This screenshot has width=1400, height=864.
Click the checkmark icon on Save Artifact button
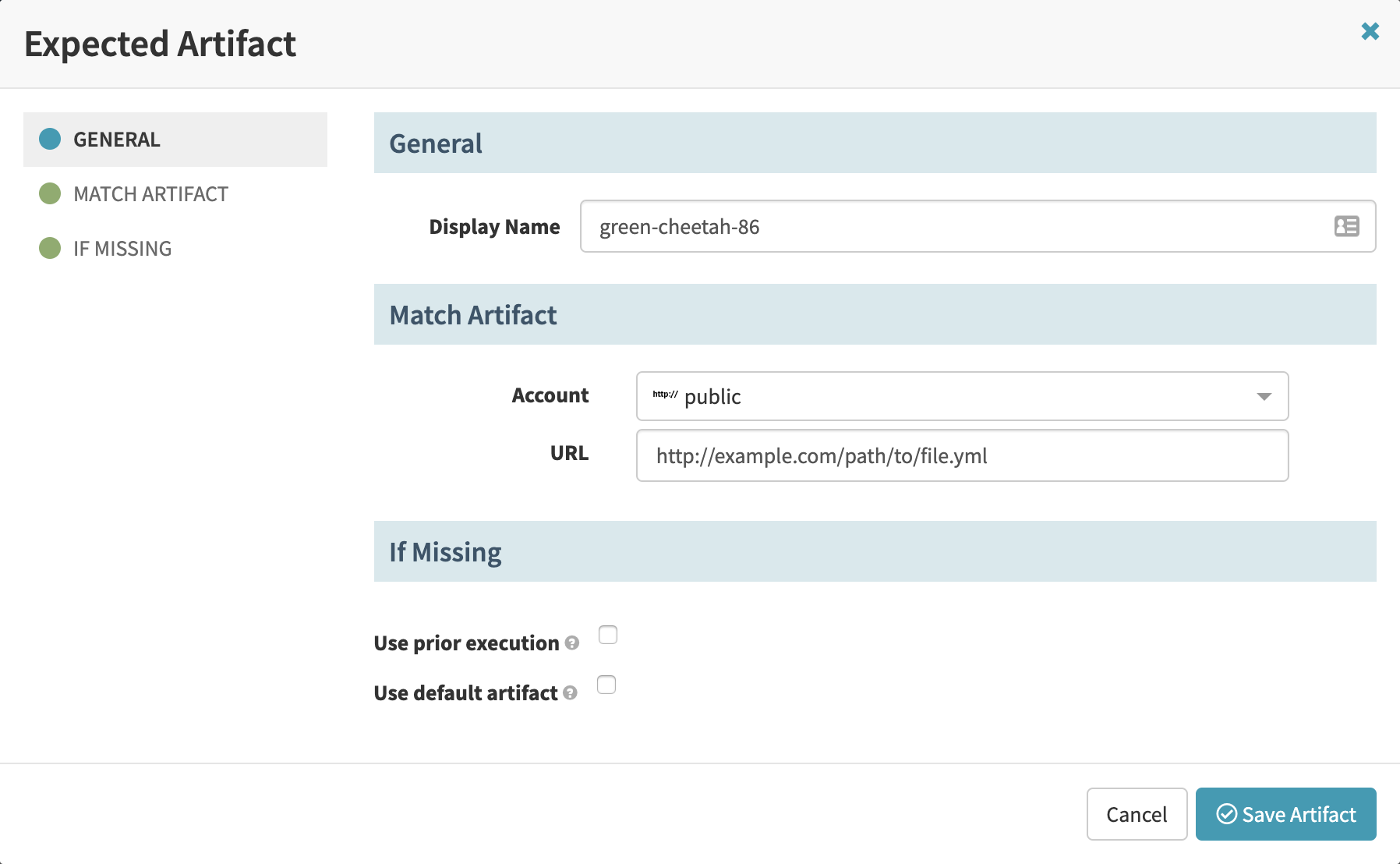pos(1227,814)
